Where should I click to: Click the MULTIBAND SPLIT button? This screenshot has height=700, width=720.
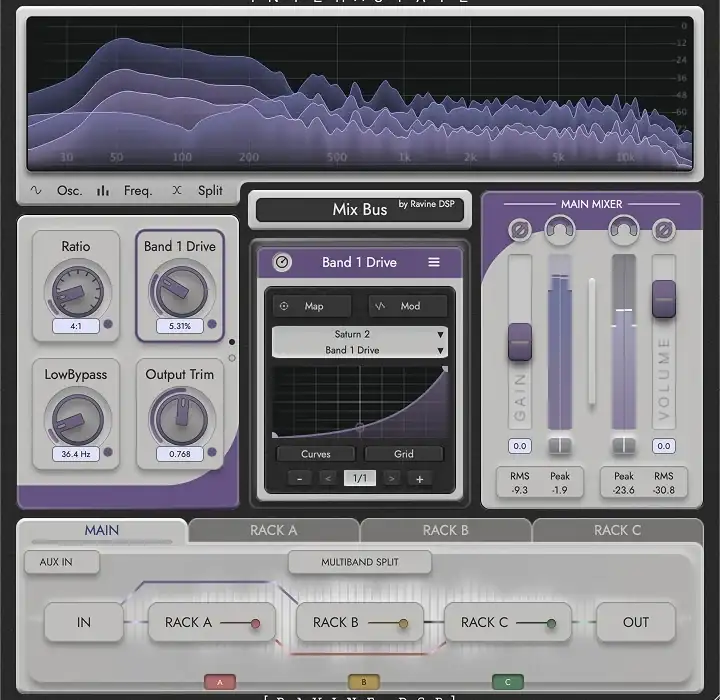point(360,562)
